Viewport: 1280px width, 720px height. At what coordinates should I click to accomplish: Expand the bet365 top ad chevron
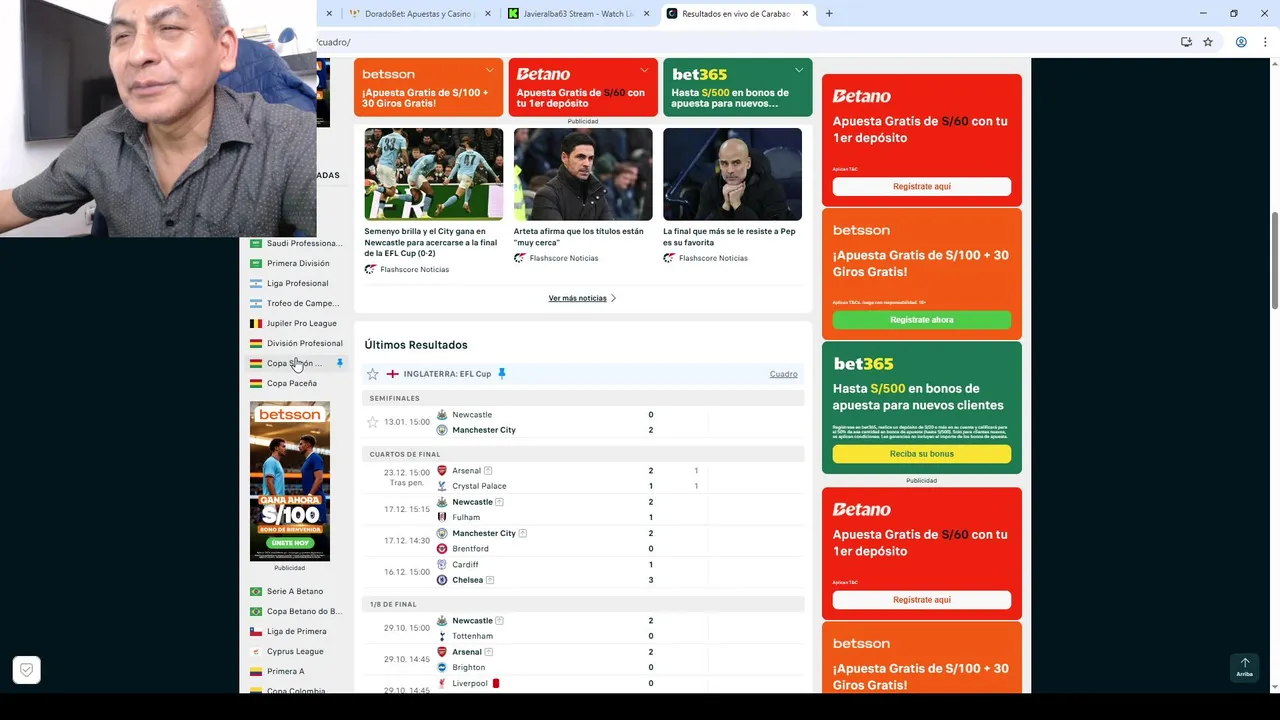tap(799, 70)
